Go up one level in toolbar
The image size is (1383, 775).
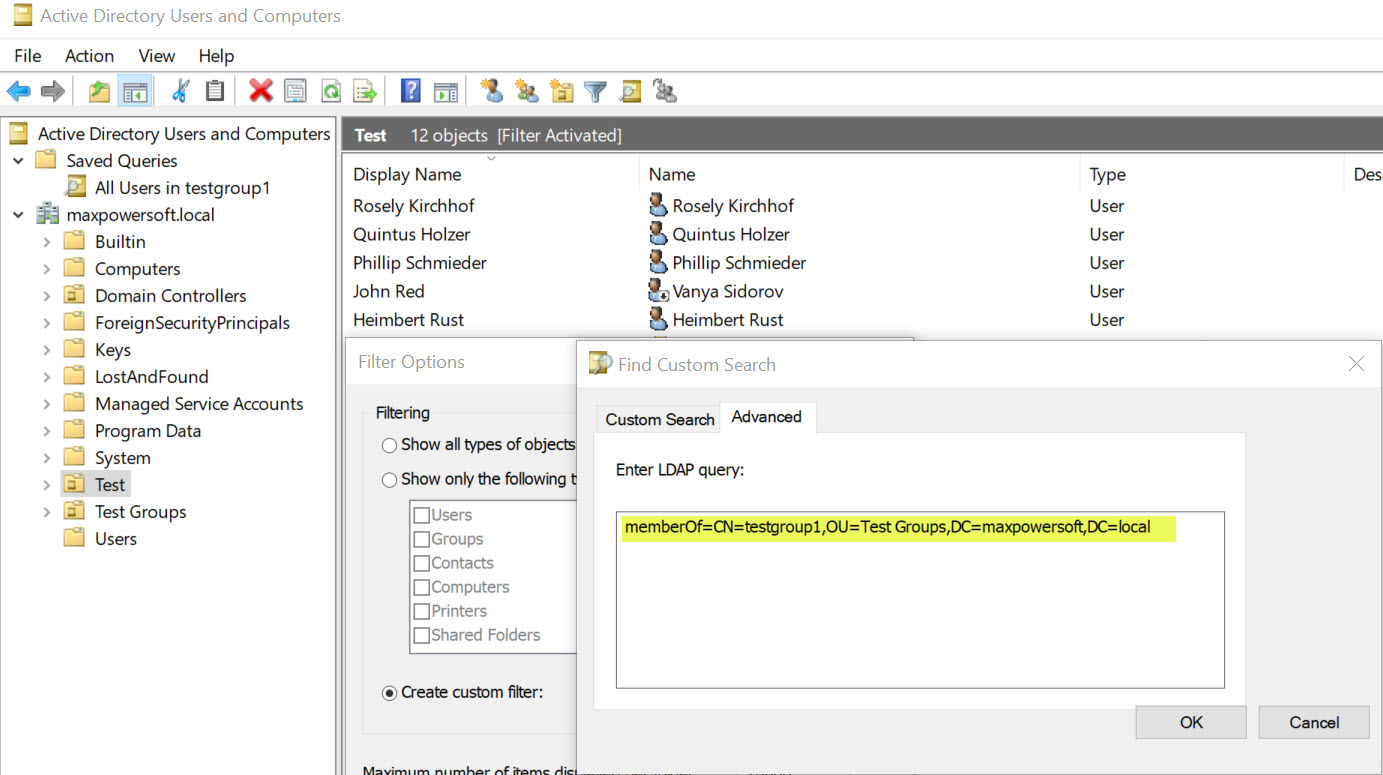[99, 92]
